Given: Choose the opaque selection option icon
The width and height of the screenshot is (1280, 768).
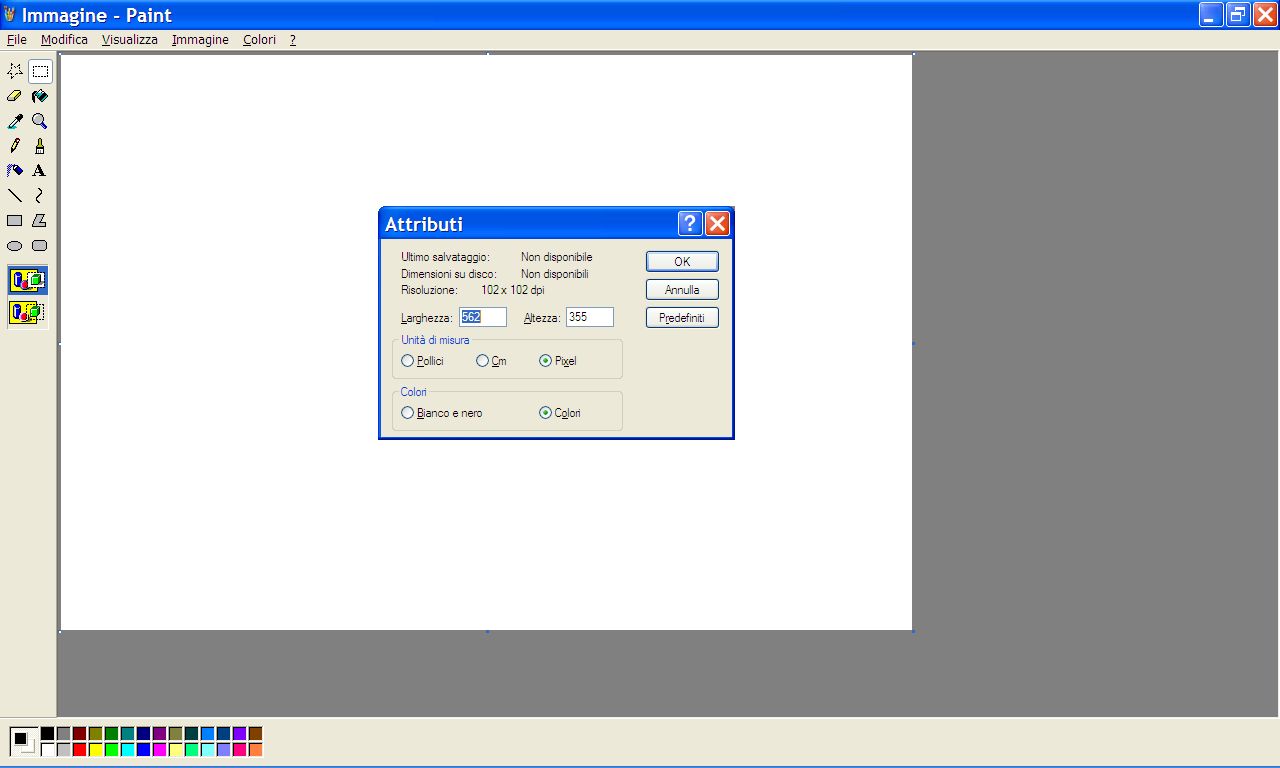Looking at the screenshot, I should tap(28, 281).
